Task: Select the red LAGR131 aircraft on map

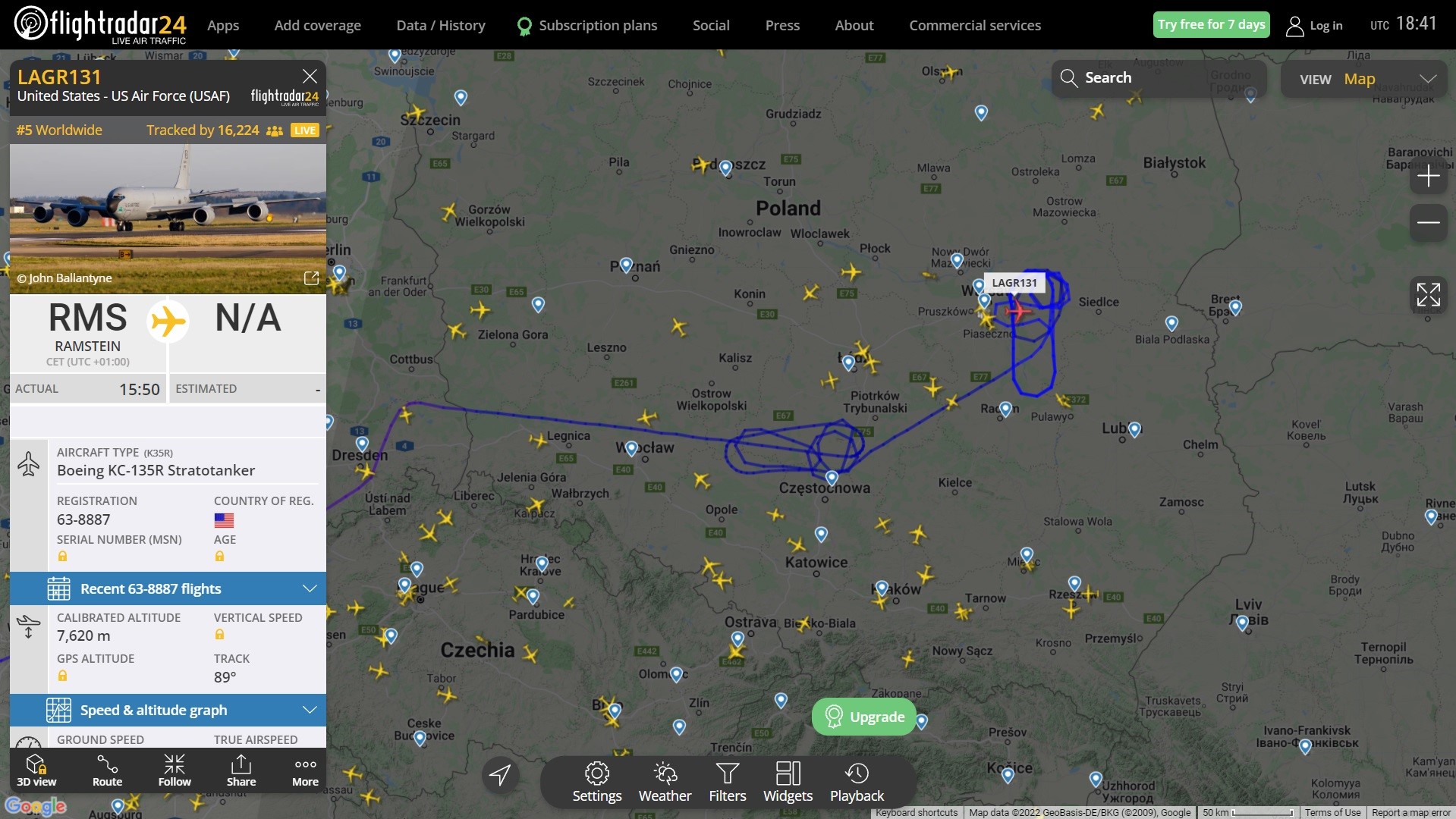Action: (x=1017, y=310)
